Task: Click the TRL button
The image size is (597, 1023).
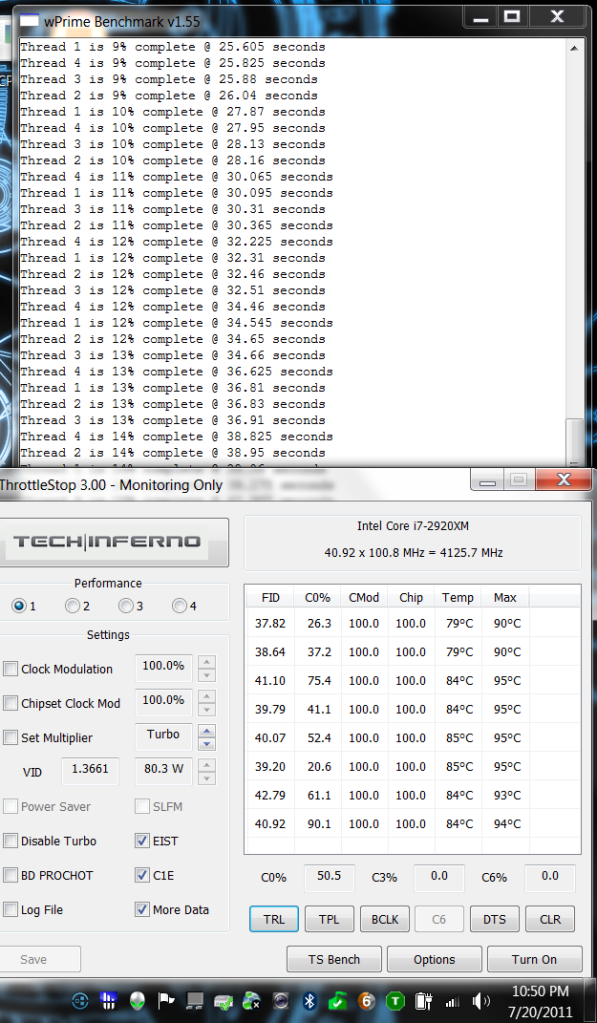Action: pyautogui.click(x=274, y=919)
